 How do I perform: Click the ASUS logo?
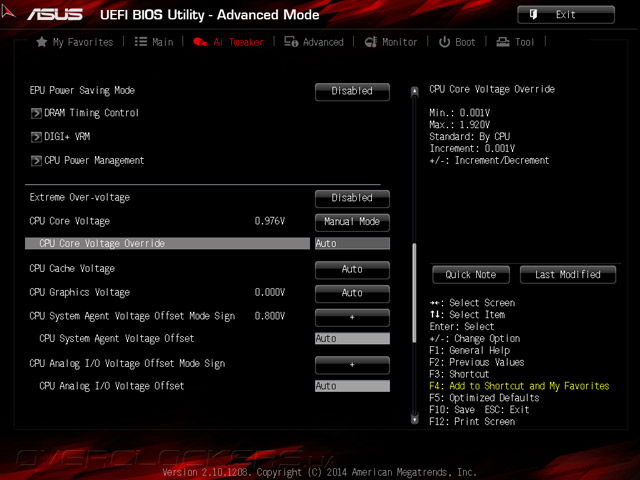pyautogui.click(x=55, y=15)
